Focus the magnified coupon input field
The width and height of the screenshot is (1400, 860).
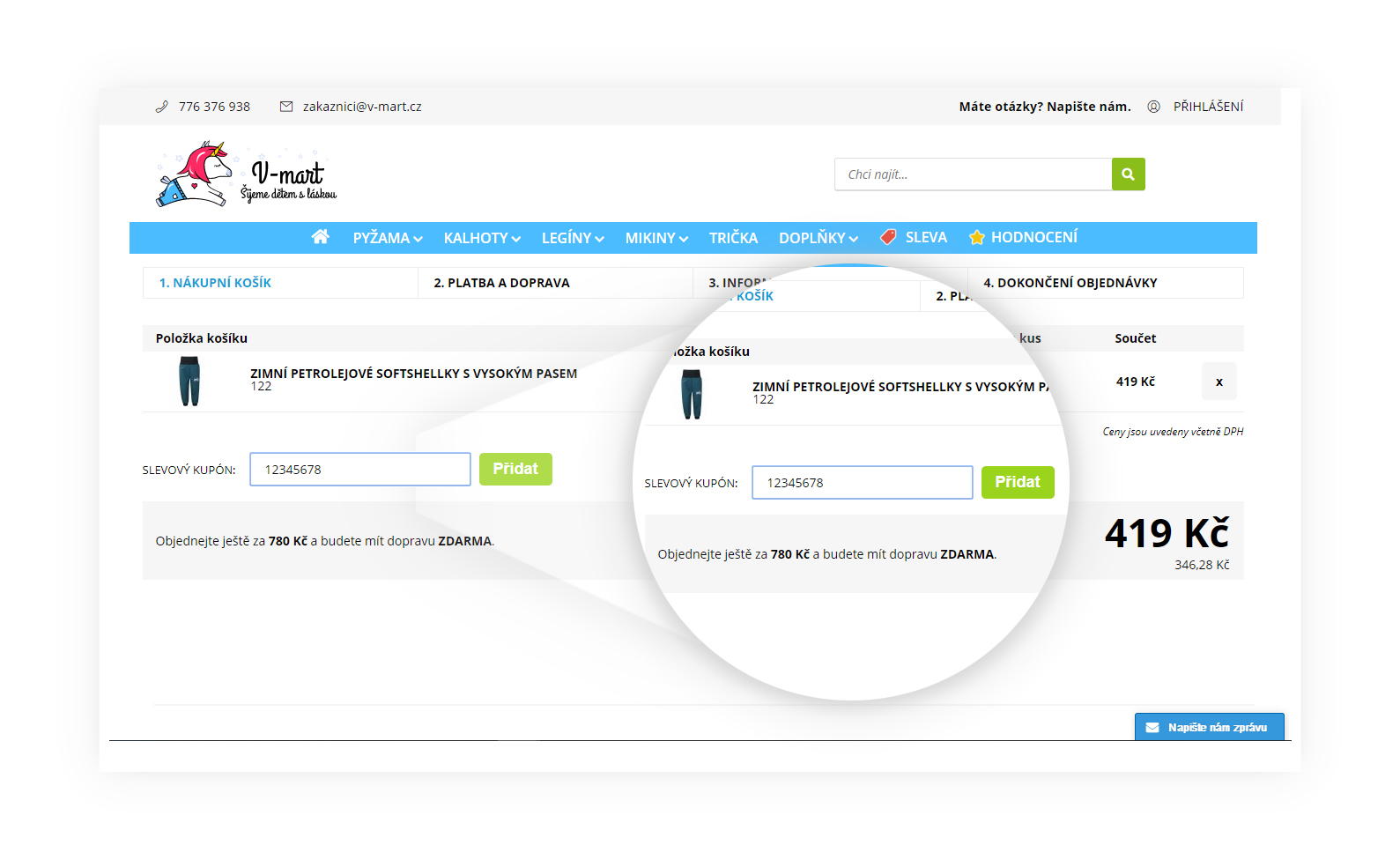(x=863, y=482)
